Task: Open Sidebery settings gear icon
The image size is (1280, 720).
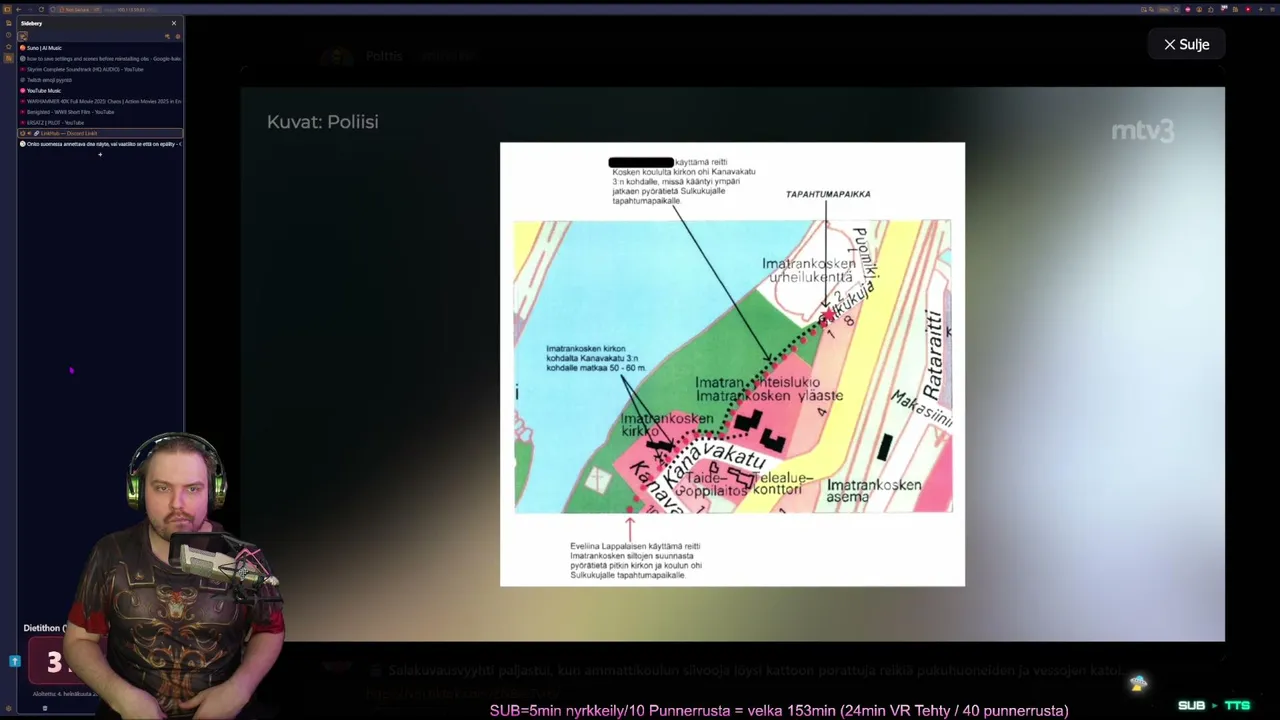Action: 178,37
